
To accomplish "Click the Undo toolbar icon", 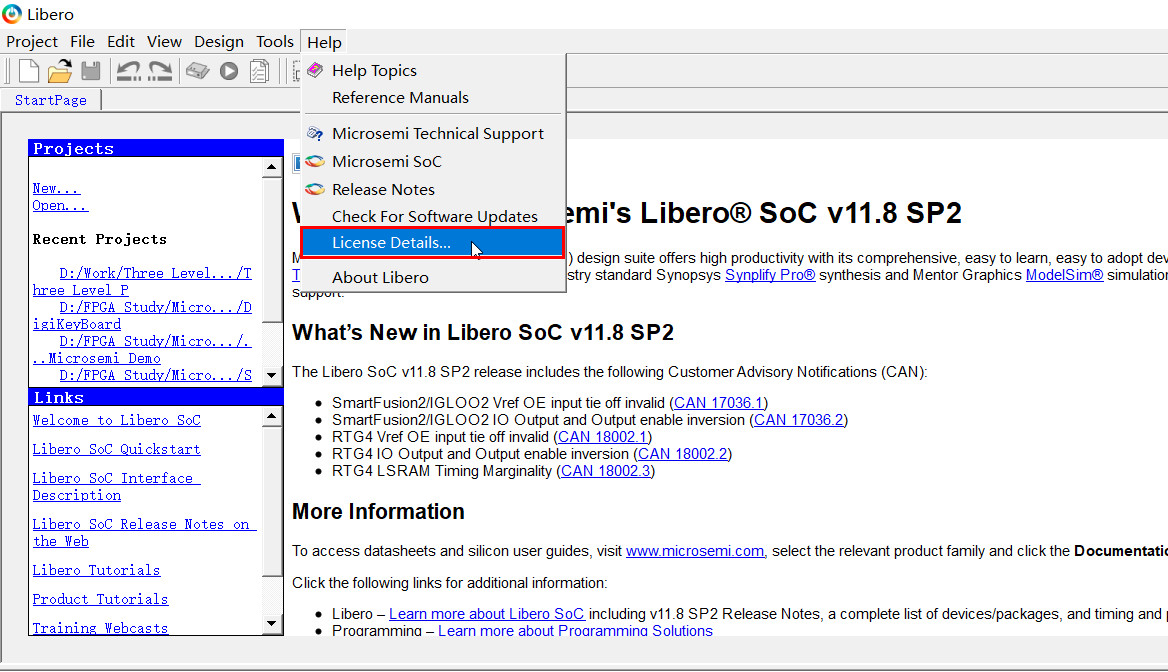I will (x=130, y=70).
